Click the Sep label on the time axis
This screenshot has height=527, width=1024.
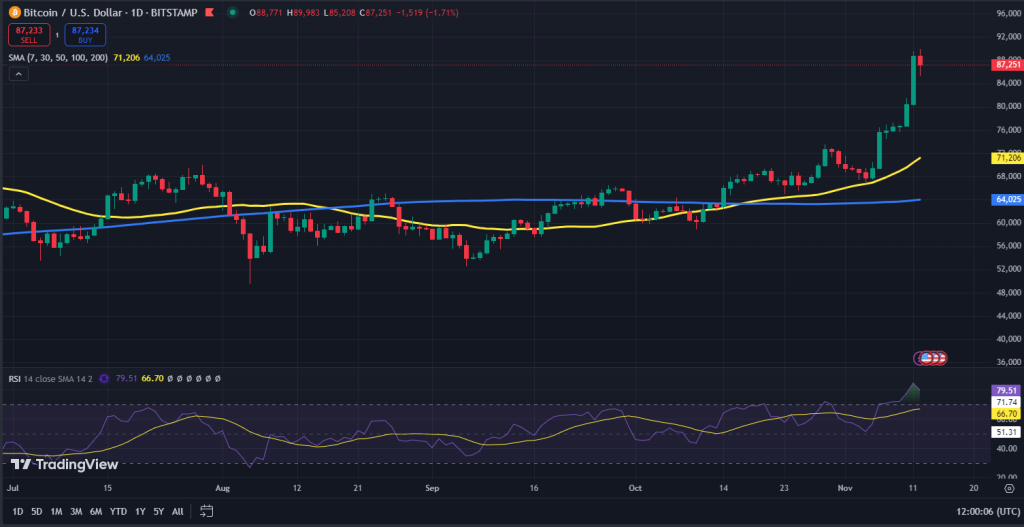pos(432,488)
